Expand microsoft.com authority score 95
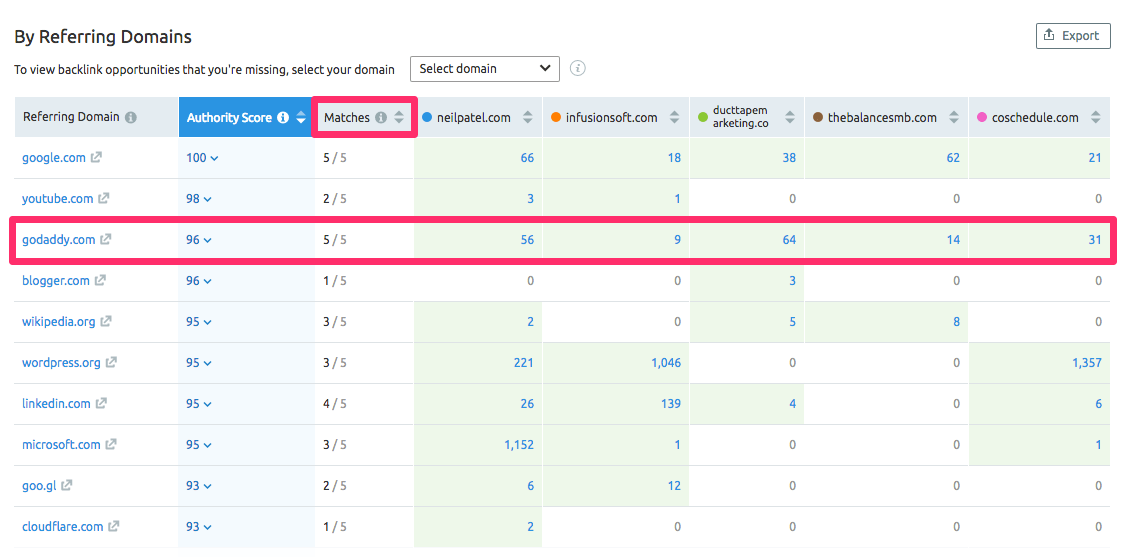Viewport: 1125px width, 557px height. [199, 445]
